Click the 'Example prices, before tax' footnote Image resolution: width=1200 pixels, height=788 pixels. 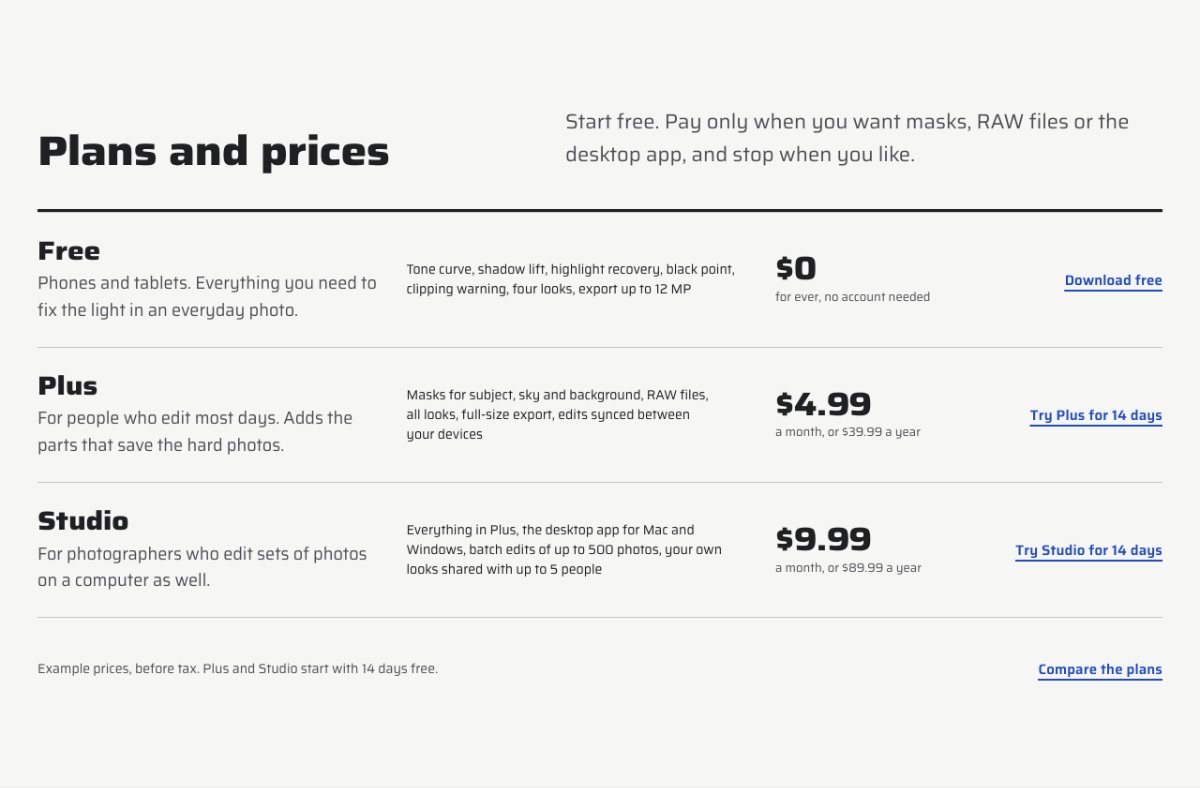click(x=238, y=668)
